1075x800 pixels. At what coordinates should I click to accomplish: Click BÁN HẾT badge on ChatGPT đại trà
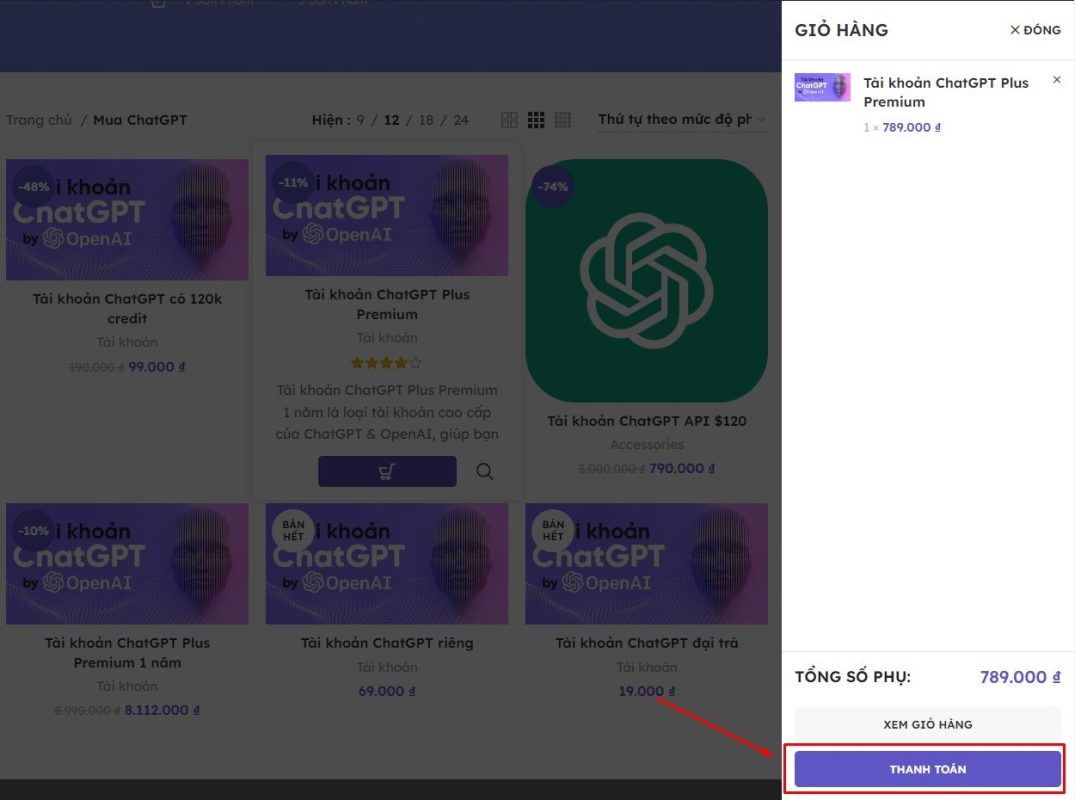coord(553,531)
